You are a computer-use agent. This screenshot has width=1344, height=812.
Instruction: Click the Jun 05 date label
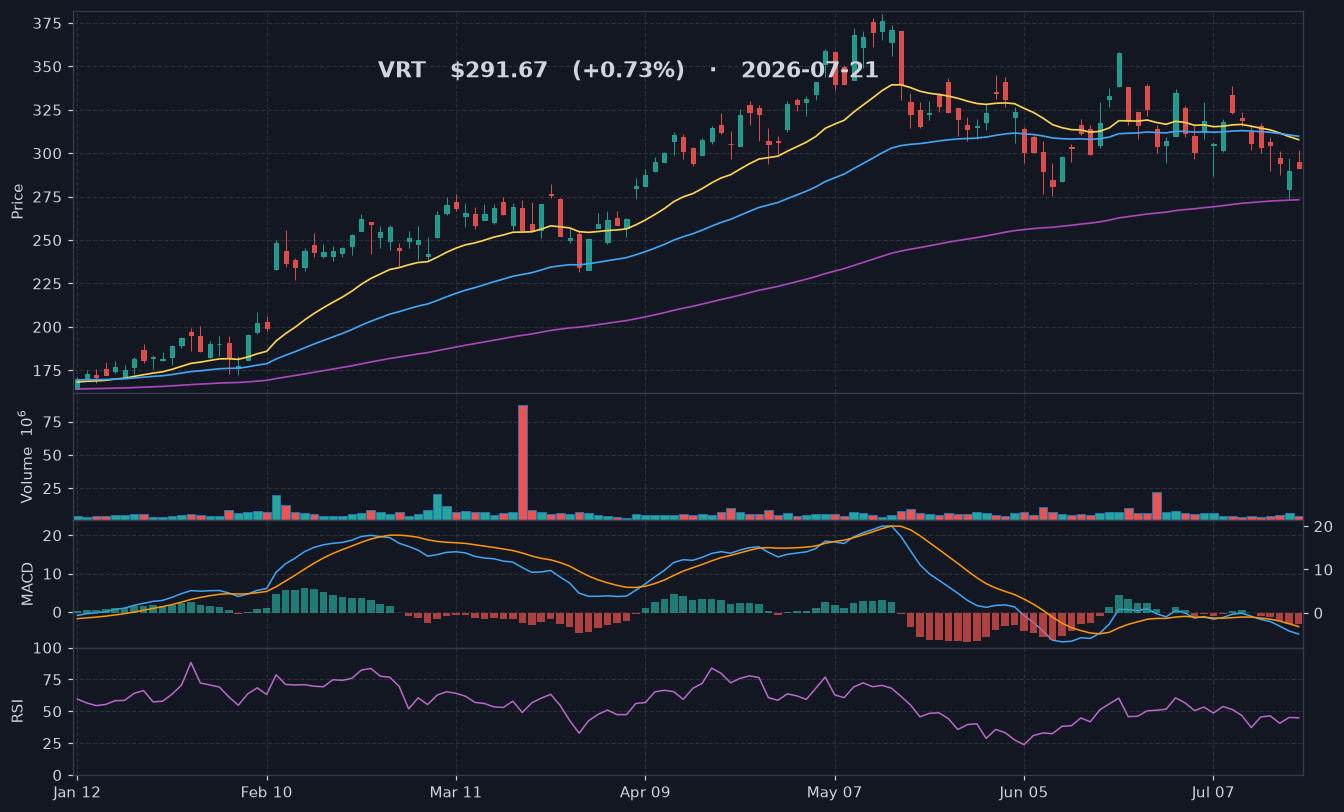click(x=1024, y=790)
